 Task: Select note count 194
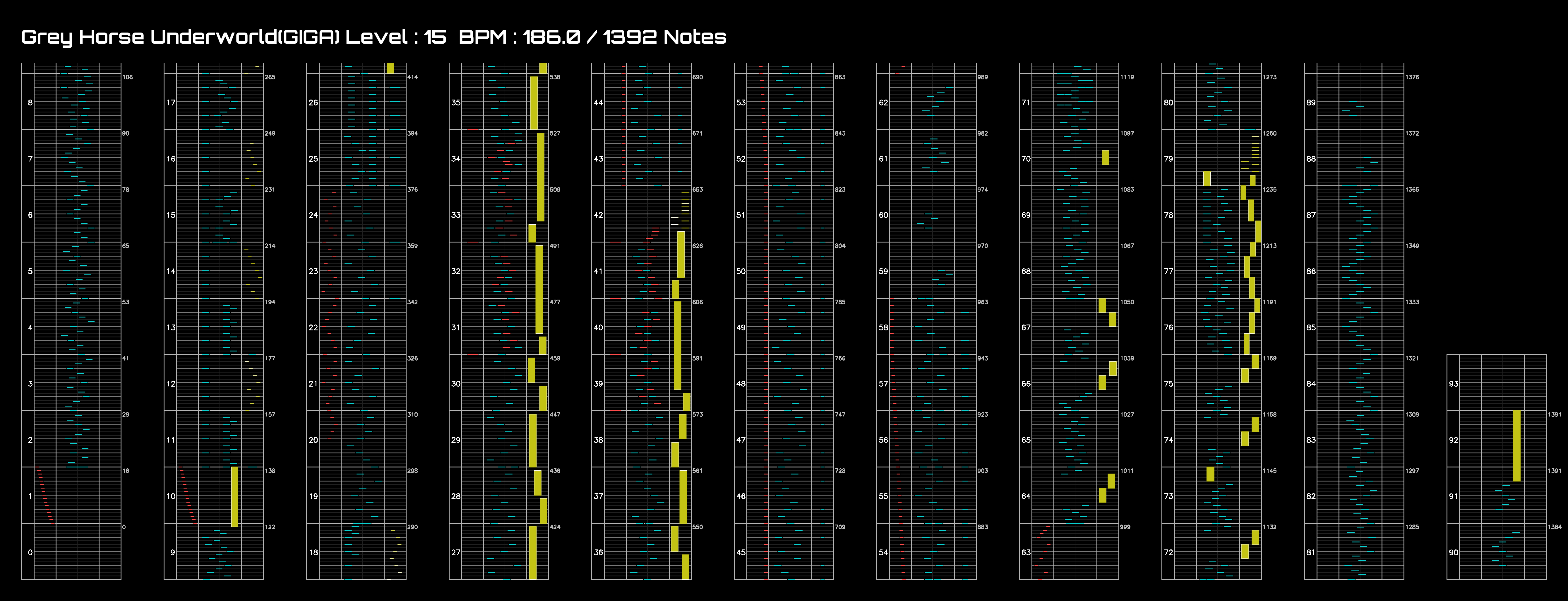(x=270, y=303)
